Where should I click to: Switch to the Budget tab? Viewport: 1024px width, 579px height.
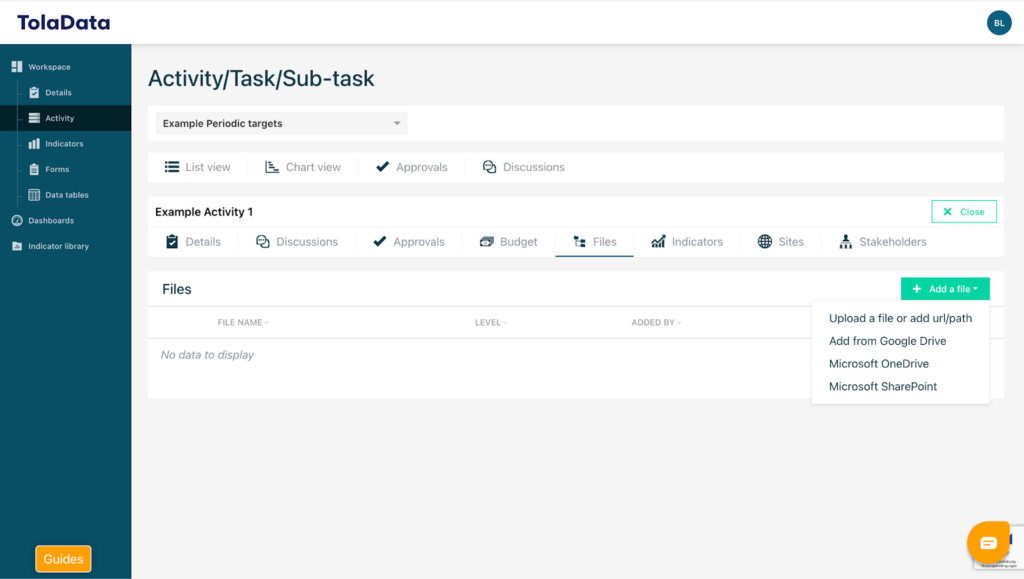tap(509, 242)
